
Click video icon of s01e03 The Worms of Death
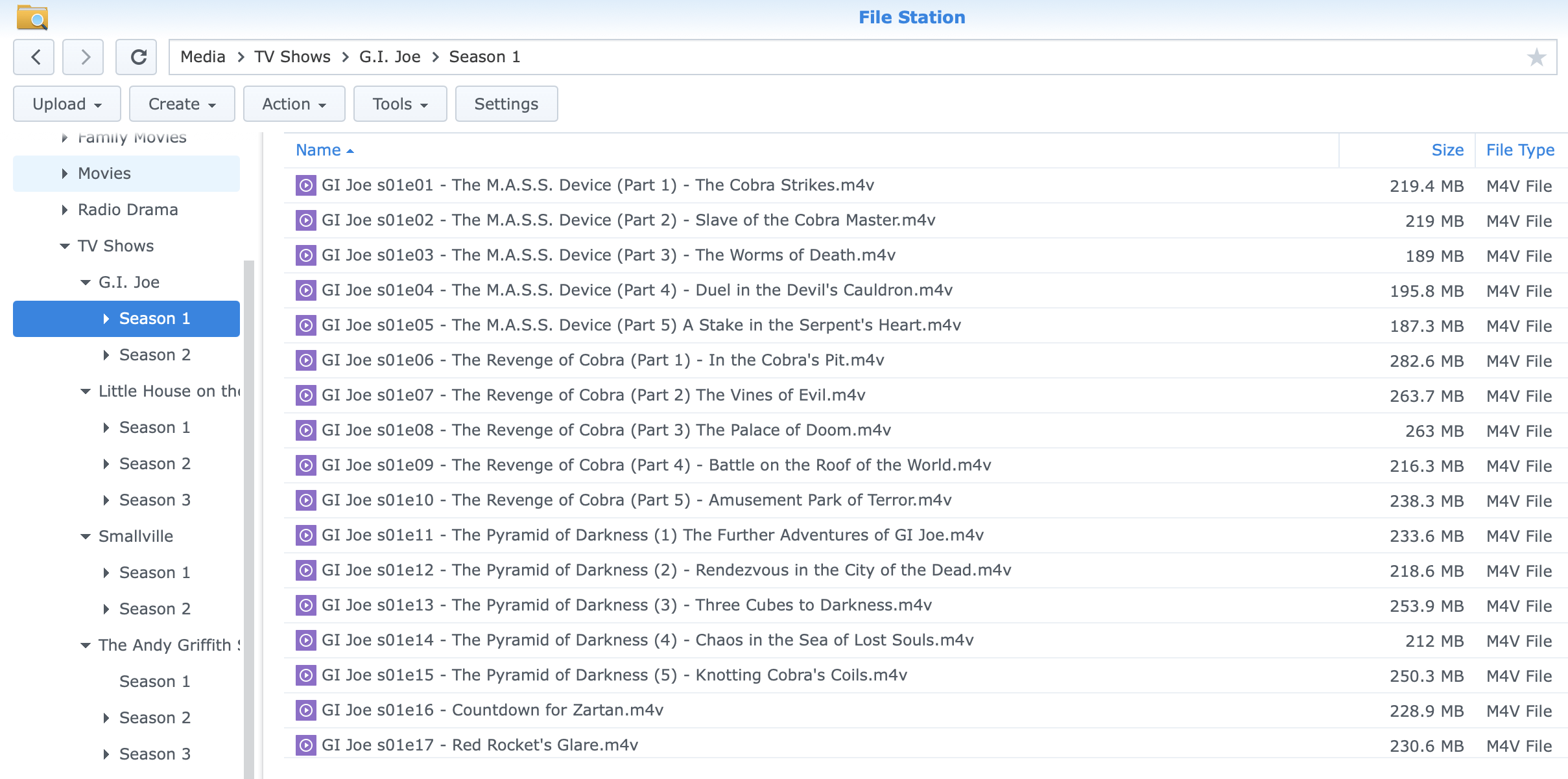[306, 255]
